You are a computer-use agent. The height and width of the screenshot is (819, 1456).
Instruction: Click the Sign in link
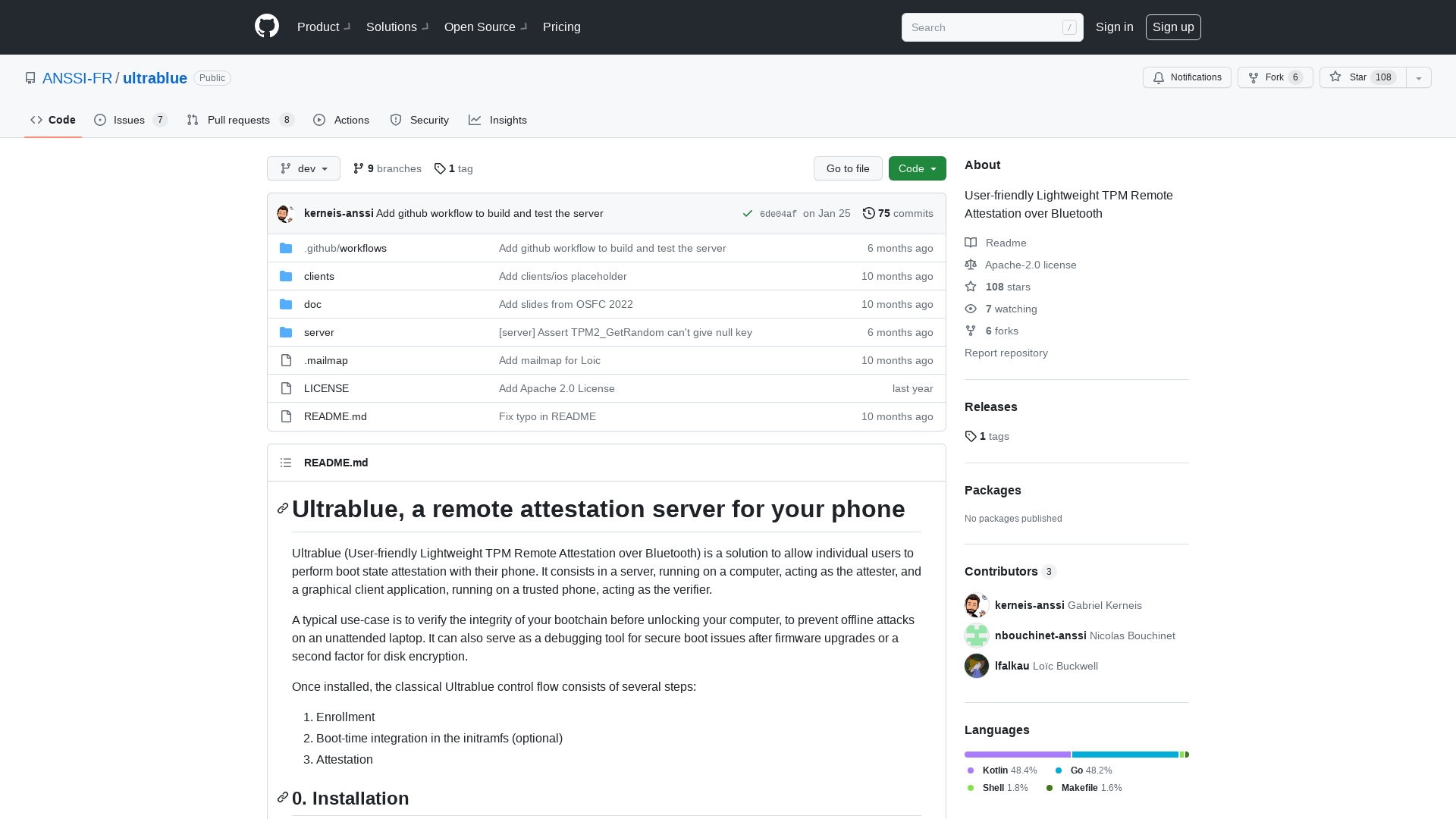pyautogui.click(x=1115, y=27)
